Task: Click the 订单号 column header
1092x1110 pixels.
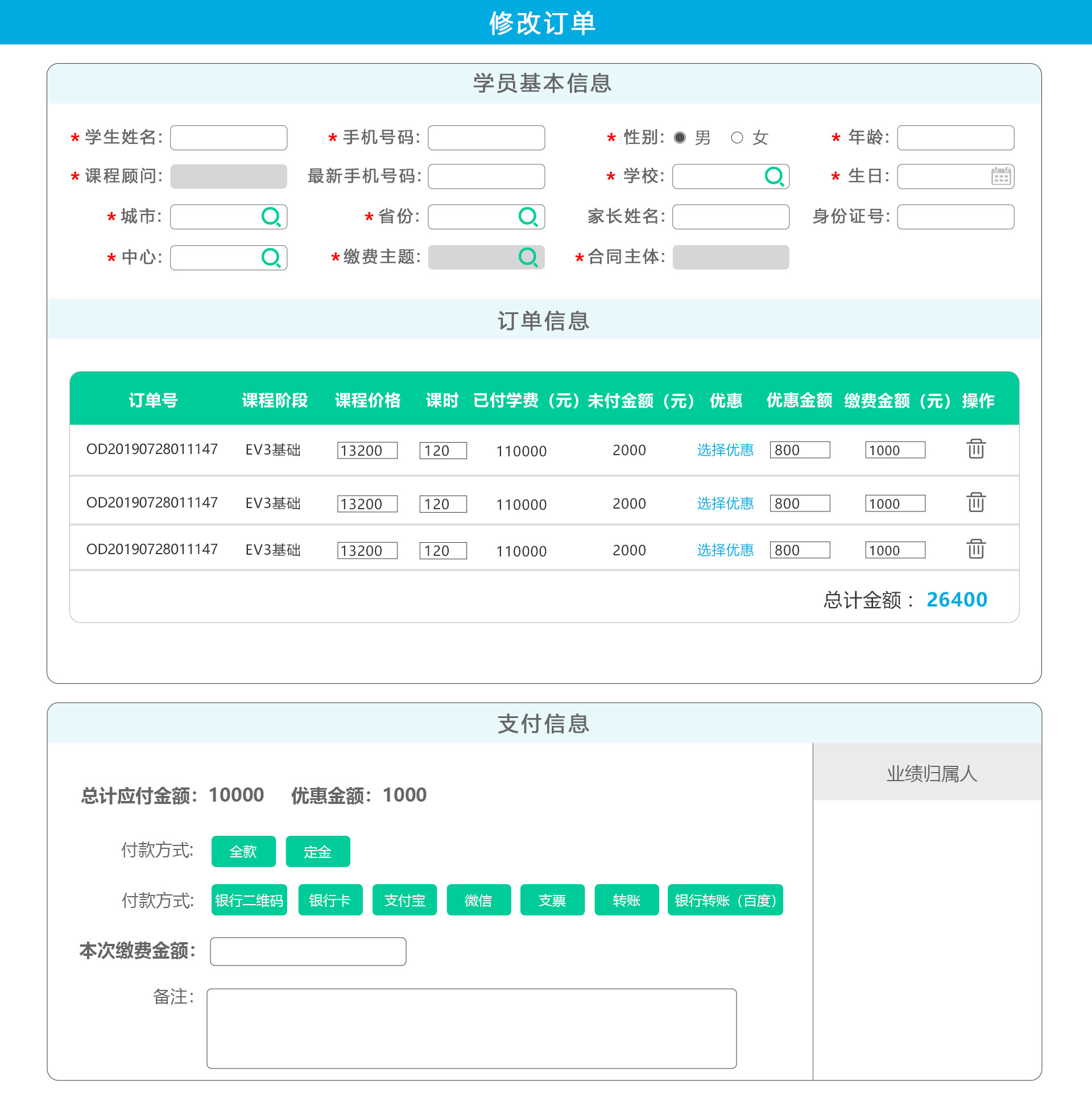Action: pyautogui.click(x=152, y=400)
